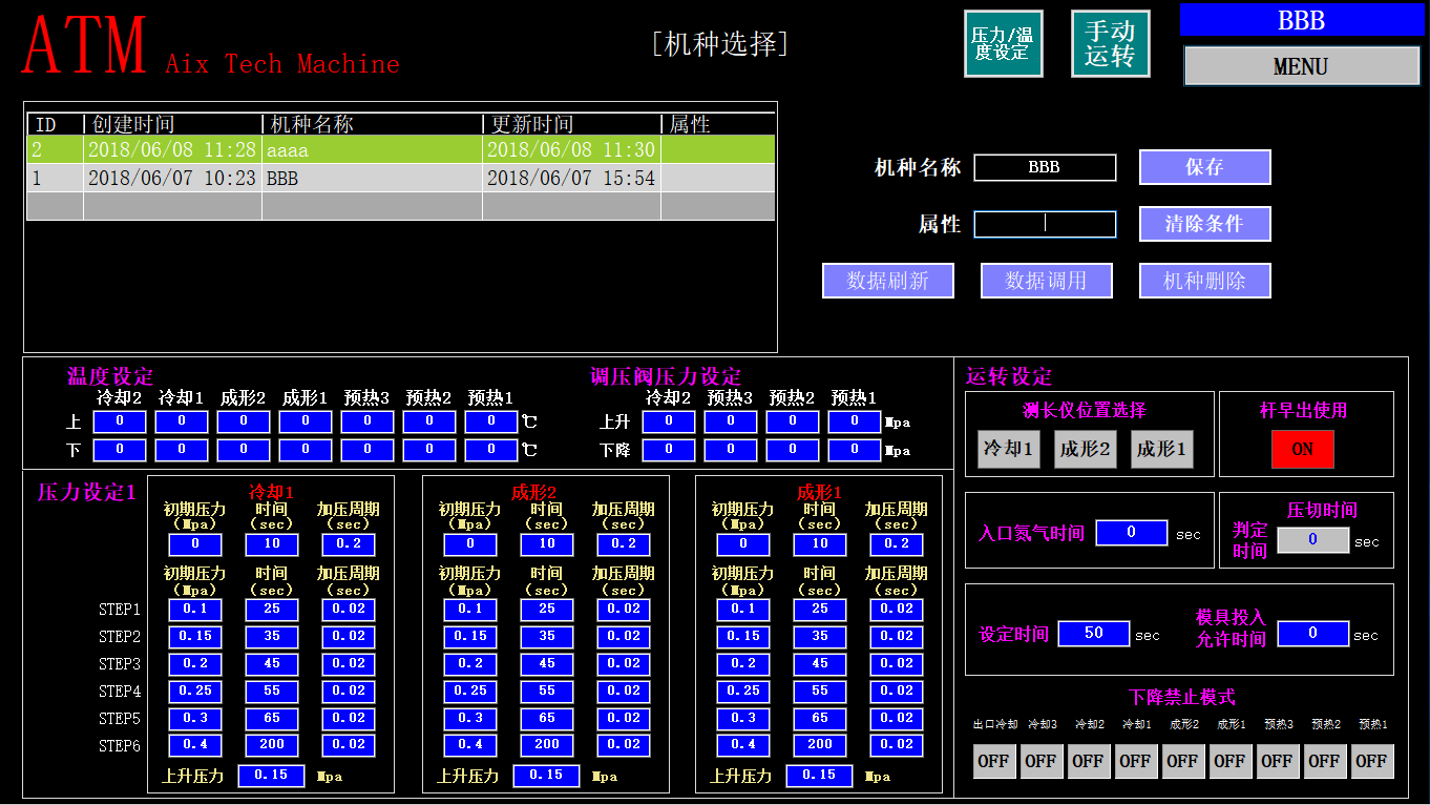Select 冷却1 for 测长仪位置选择

1010,449
